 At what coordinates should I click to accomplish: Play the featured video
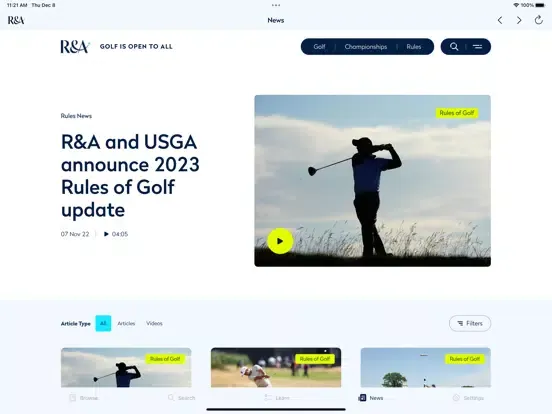(x=280, y=241)
